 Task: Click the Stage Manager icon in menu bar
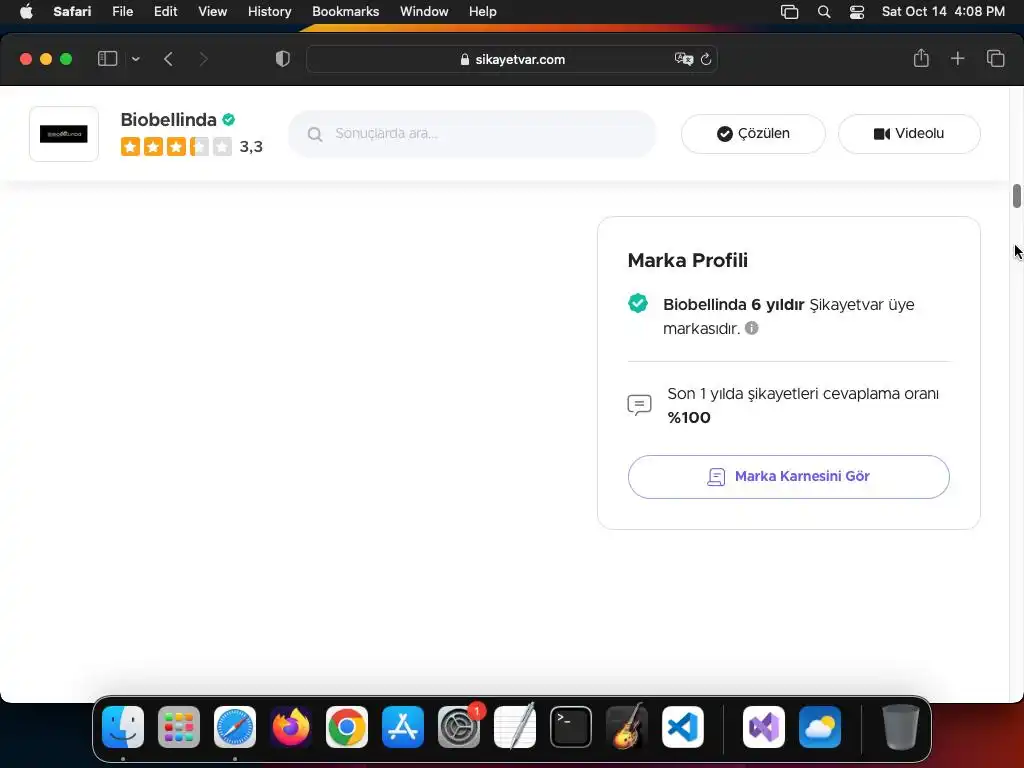click(789, 12)
